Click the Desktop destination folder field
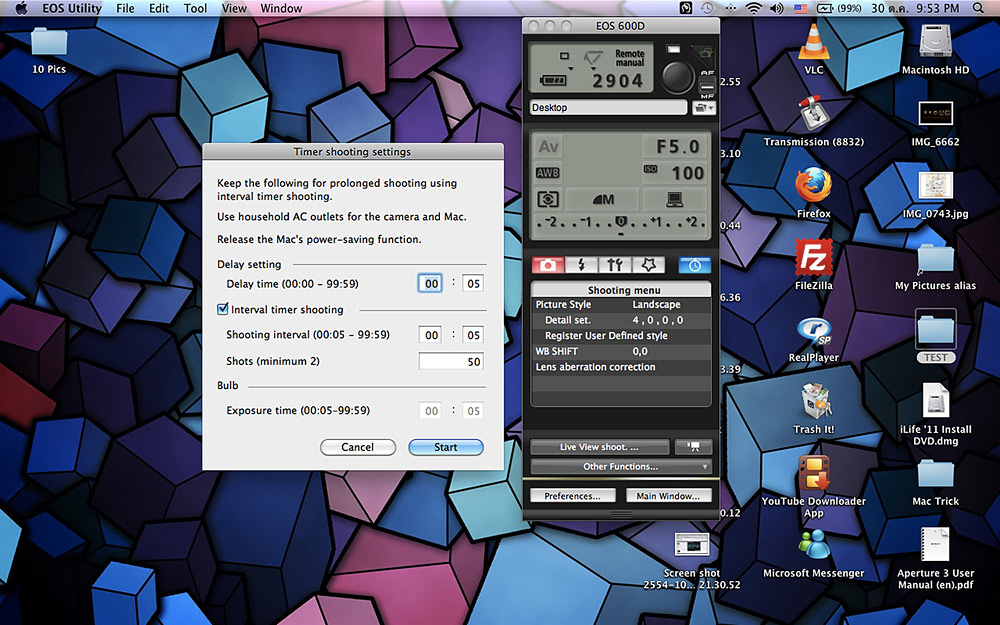 coord(608,108)
